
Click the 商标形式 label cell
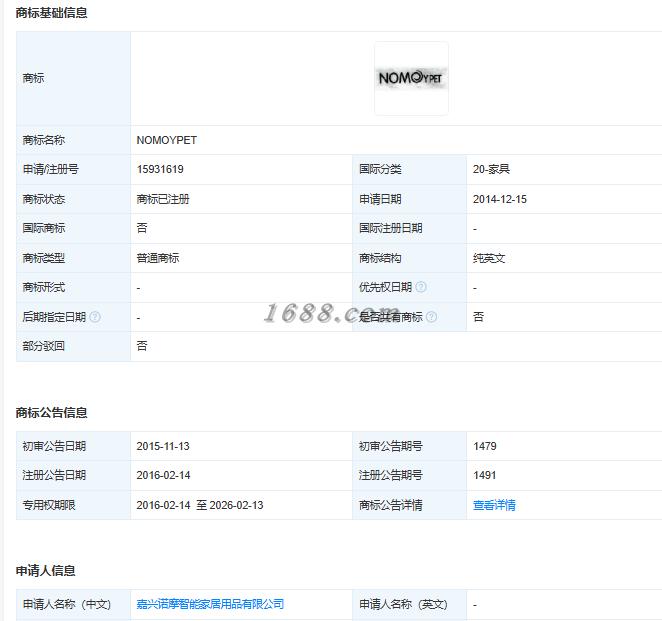pos(73,287)
